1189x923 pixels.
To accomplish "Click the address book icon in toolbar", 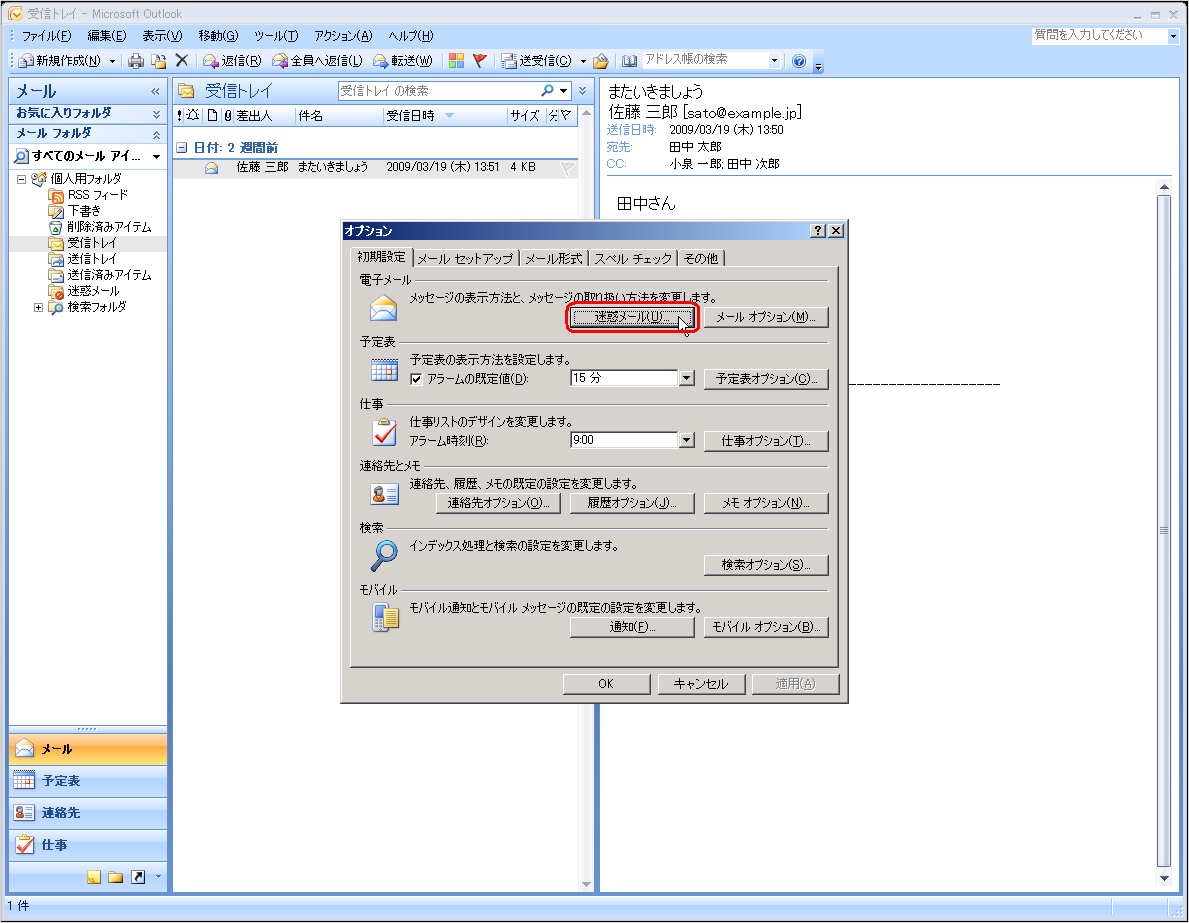I will (629, 61).
